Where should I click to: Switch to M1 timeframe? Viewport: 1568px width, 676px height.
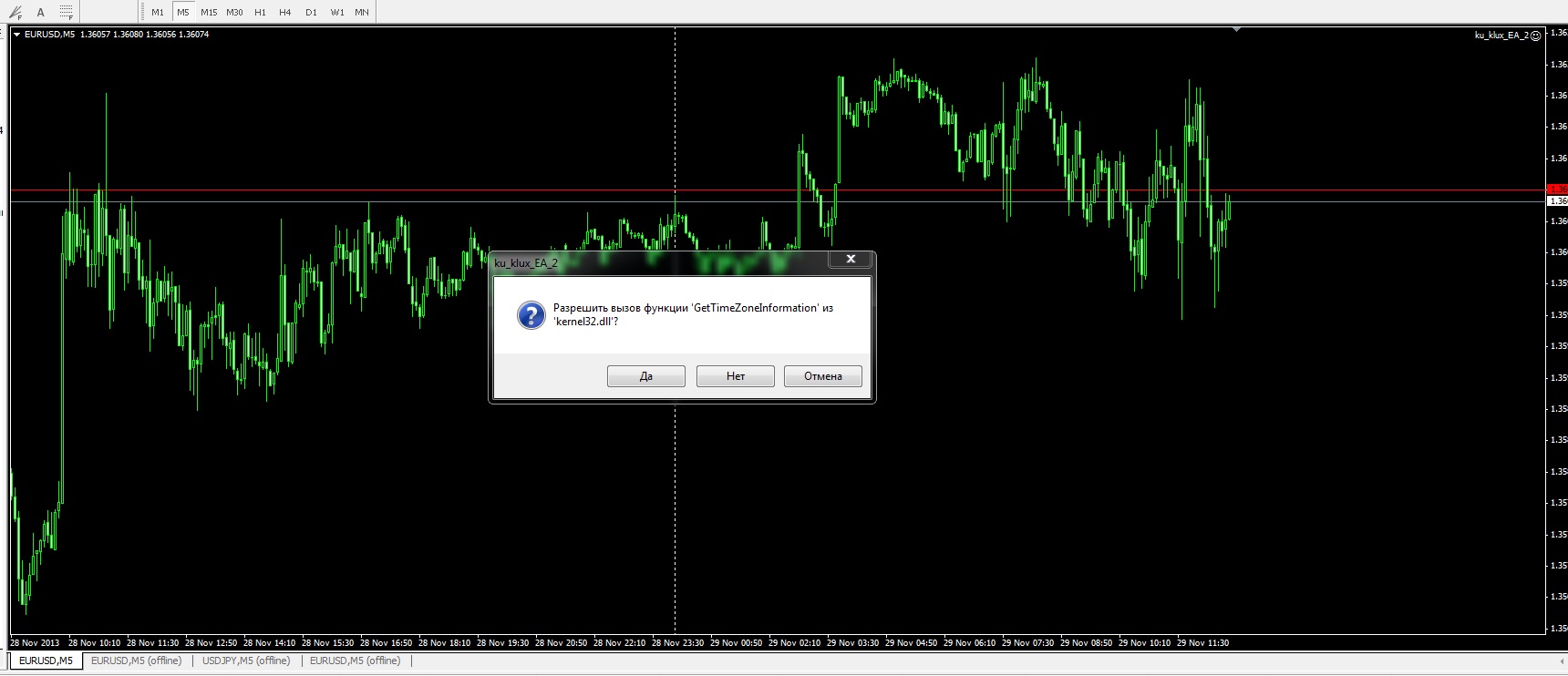tap(158, 13)
